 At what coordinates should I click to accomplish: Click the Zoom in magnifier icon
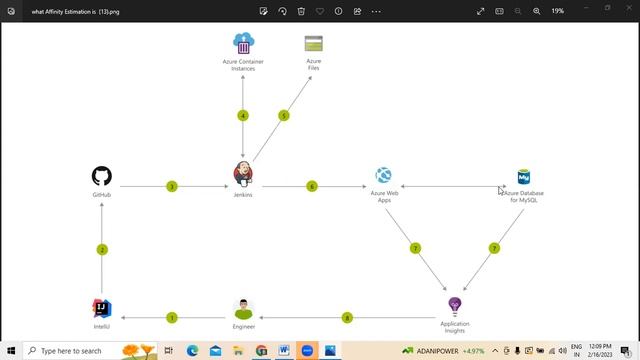(x=537, y=11)
